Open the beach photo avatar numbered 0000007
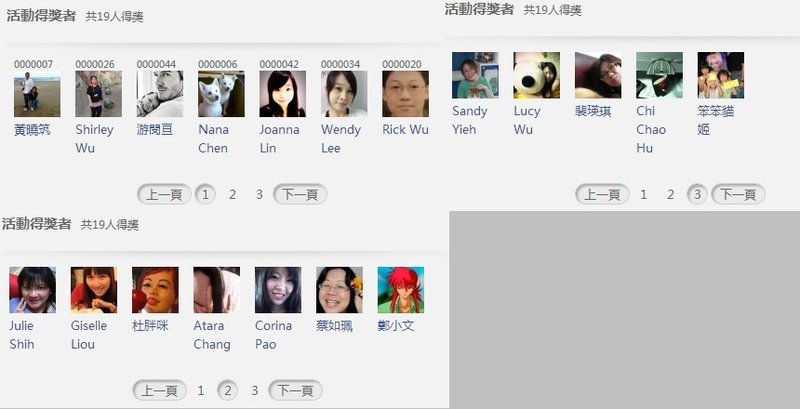Viewport: 800px width, 409px height. click(x=37, y=94)
